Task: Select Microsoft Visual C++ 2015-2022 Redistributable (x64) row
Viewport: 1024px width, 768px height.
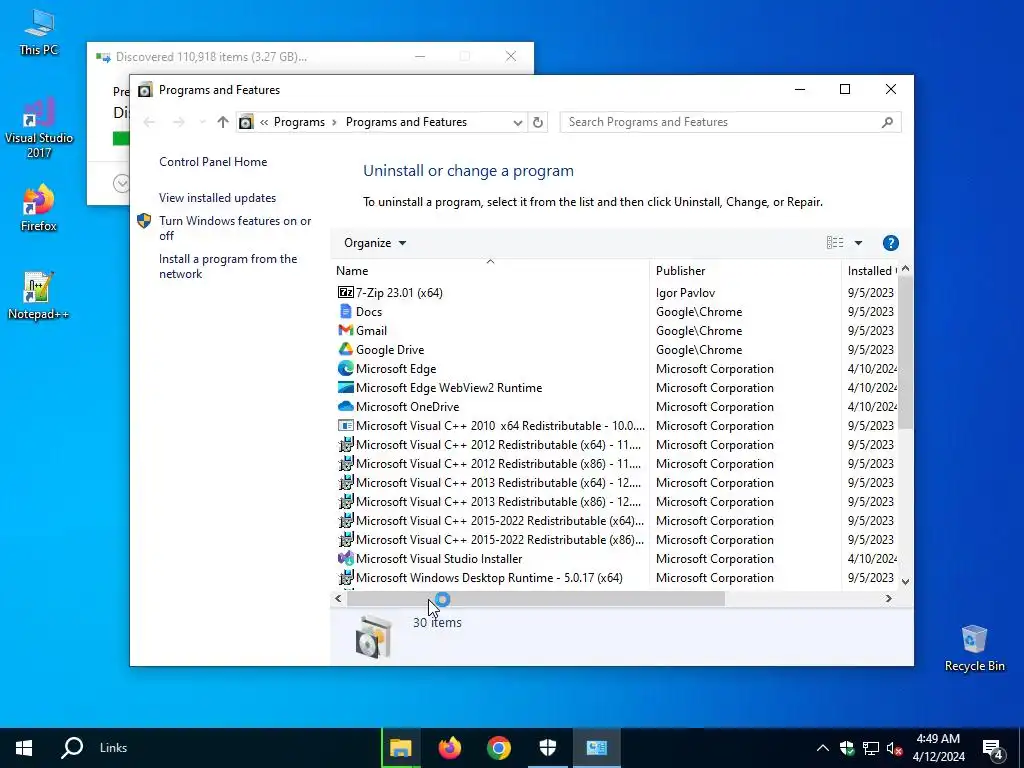Action: [x=614, y=520]
